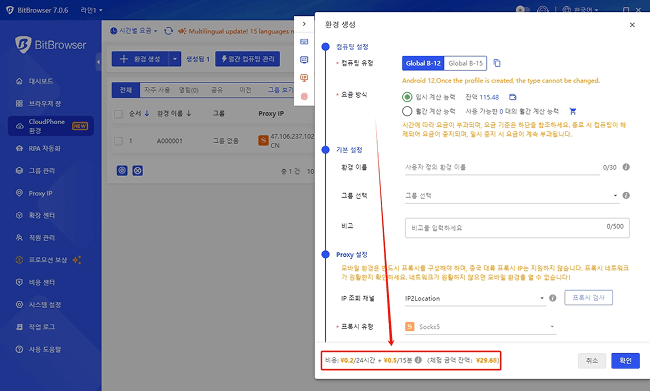Screen dimensions: 650x391
Task: Select the temporary computing power radio button
Action: click(407, 97)
